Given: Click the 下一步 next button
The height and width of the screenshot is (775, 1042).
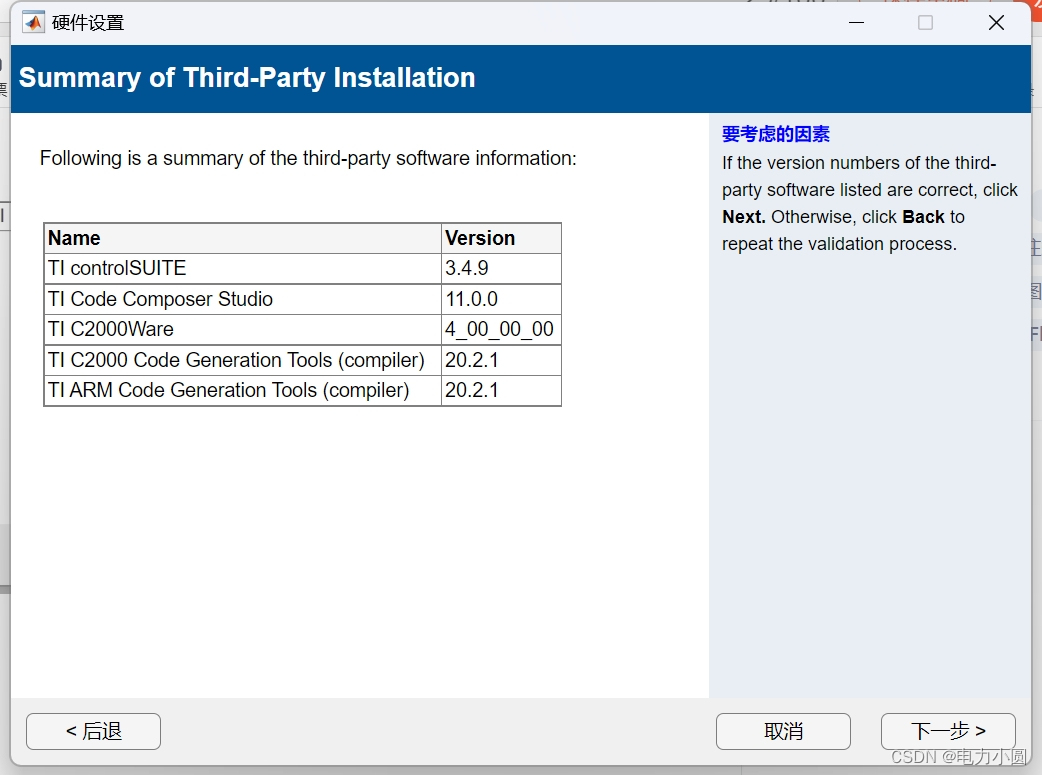Looking at the screenshot, I should pyautogui.click(x=948, y=731).
